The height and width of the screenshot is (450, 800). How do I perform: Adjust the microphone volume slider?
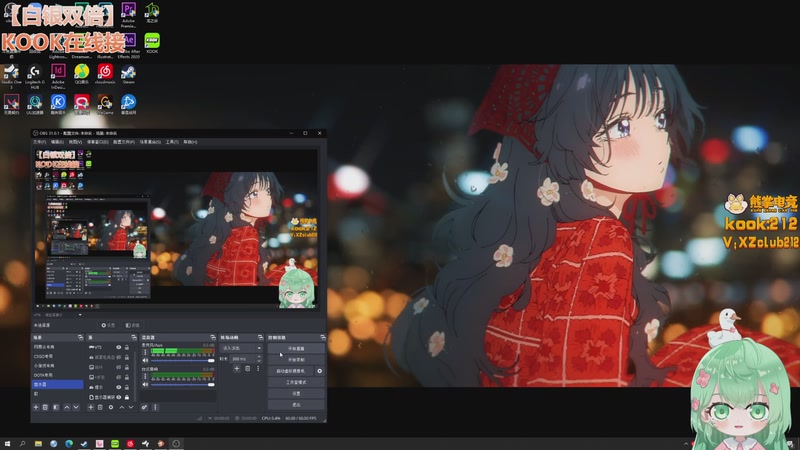(x=183, y=361)
